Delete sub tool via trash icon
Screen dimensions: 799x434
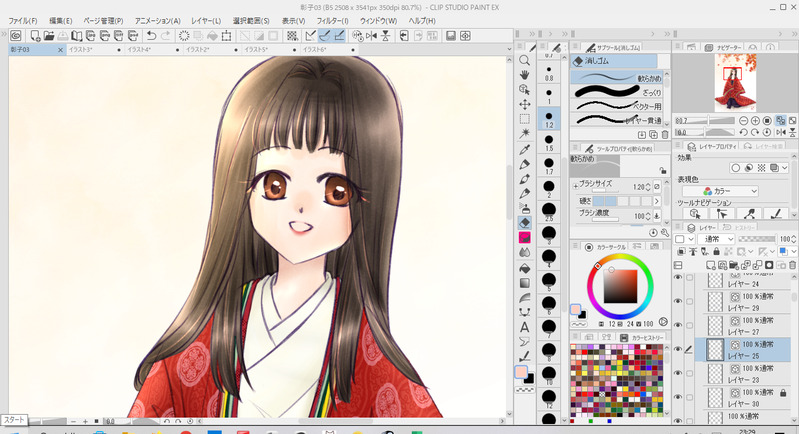click(664, 135)
